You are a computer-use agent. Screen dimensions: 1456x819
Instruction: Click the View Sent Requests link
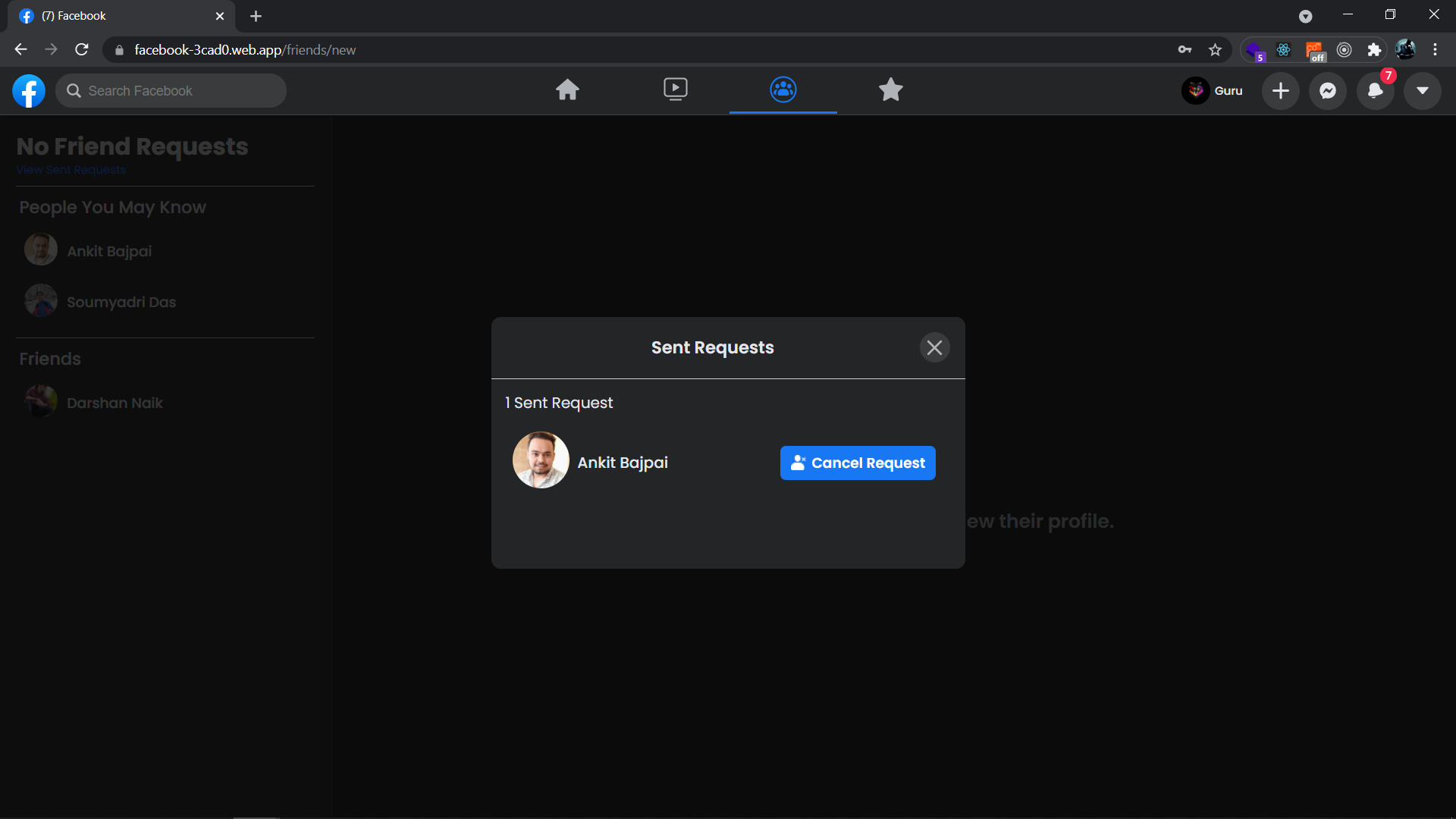(x=71, y=170)
